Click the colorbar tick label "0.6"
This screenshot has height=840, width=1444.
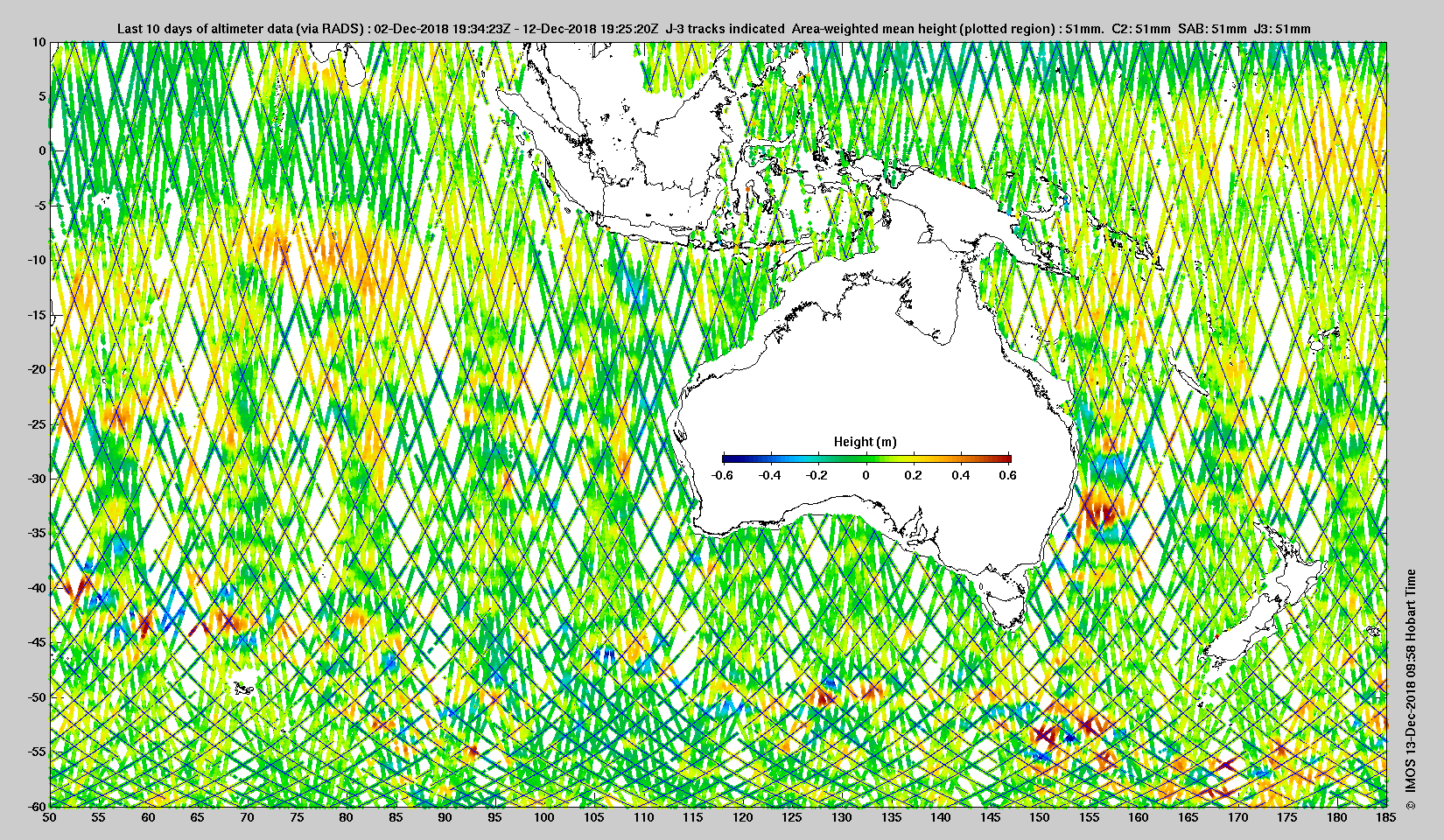tap(1008, 475)
